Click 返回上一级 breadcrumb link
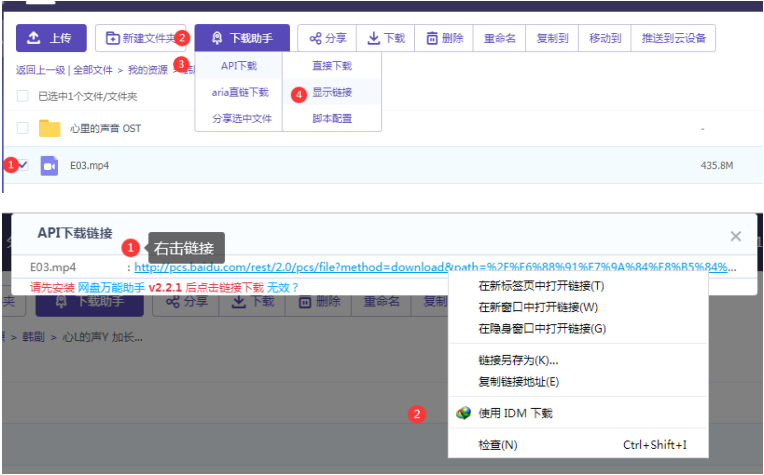764x475 pixels. click(40, 70)
